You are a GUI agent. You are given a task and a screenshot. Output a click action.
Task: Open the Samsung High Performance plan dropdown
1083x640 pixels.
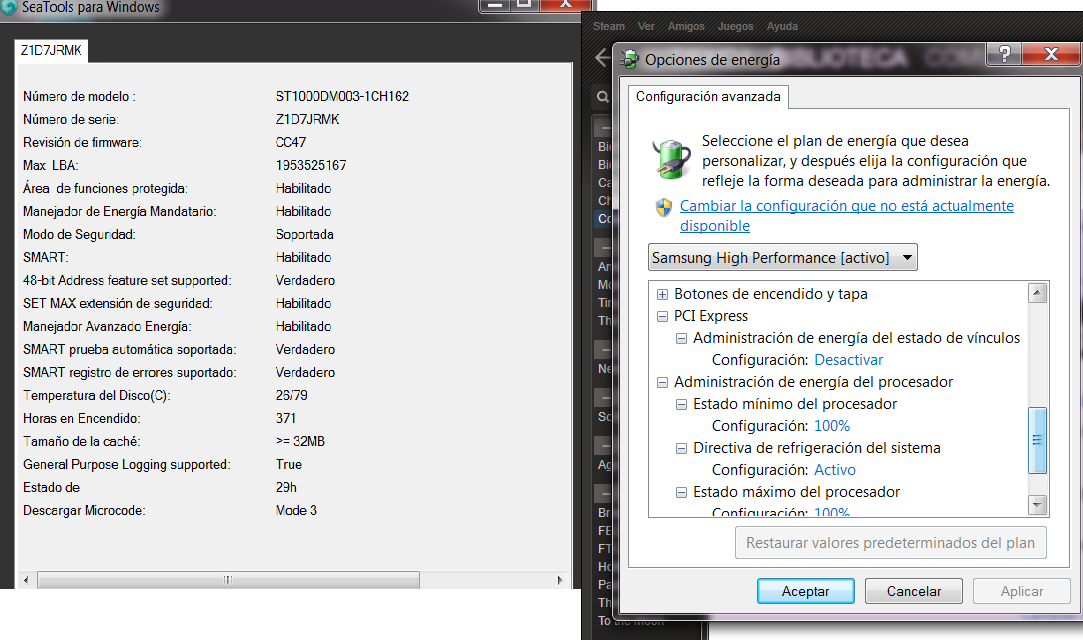pos(783,258)
